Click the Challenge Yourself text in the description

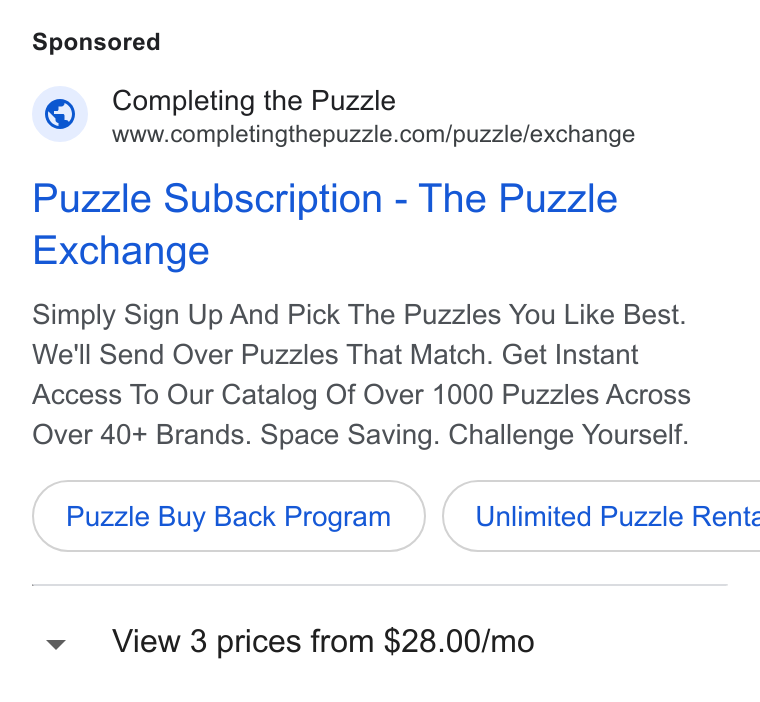pyautogui.click(x=569, y=435)
